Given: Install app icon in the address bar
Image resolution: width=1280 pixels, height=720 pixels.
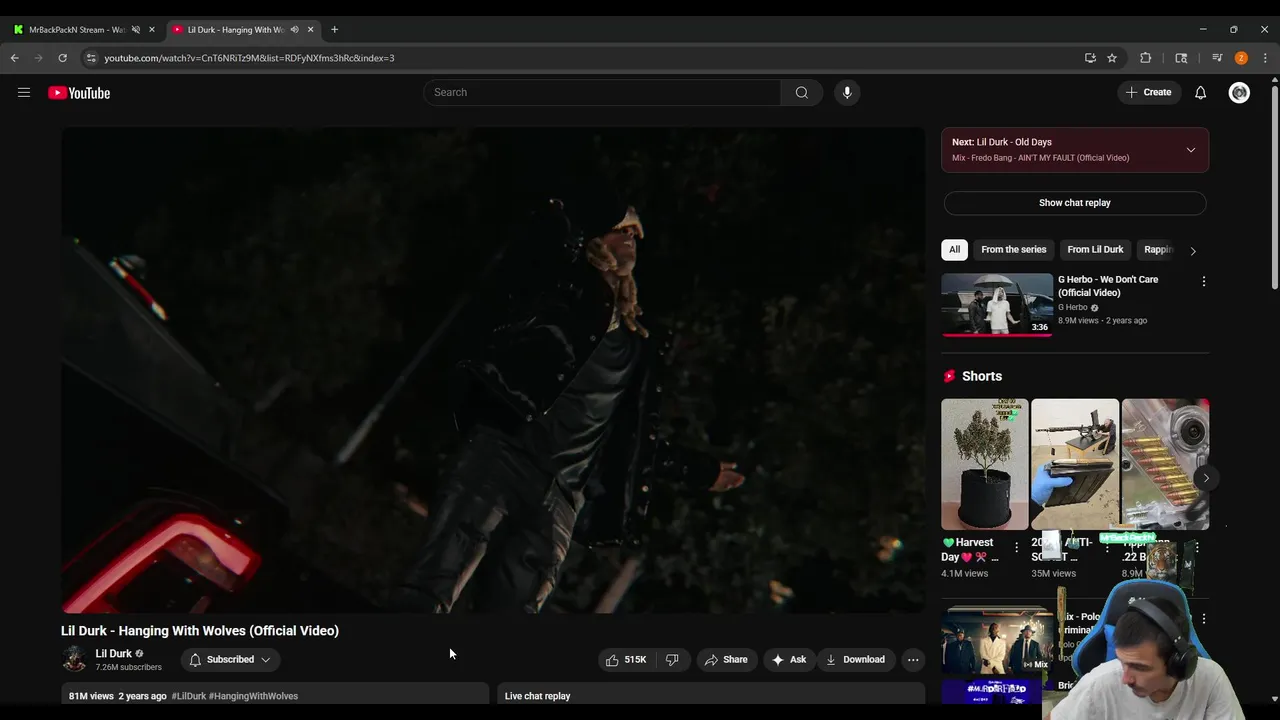Looking at the screenshot, I should pos(1090,58).
